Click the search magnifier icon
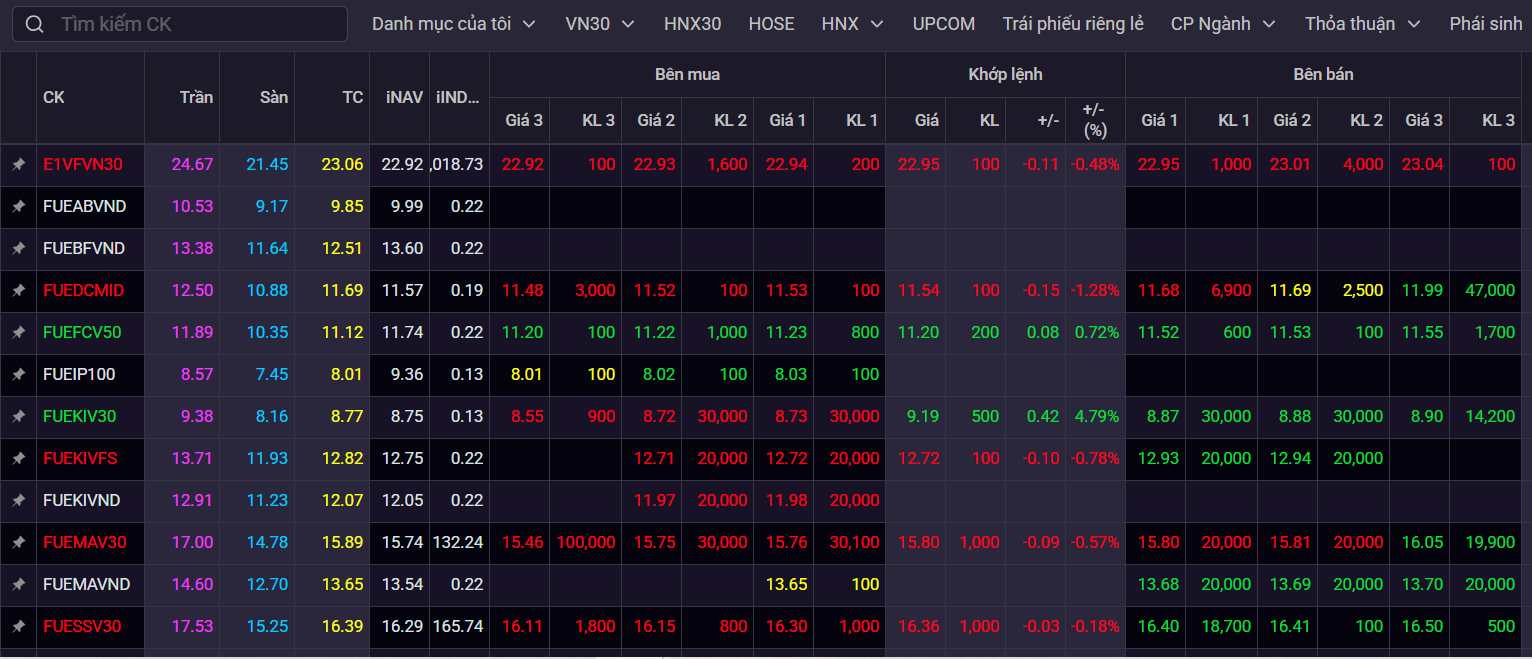This screenshot has width=1532, height=659. (x=35, y=24)
